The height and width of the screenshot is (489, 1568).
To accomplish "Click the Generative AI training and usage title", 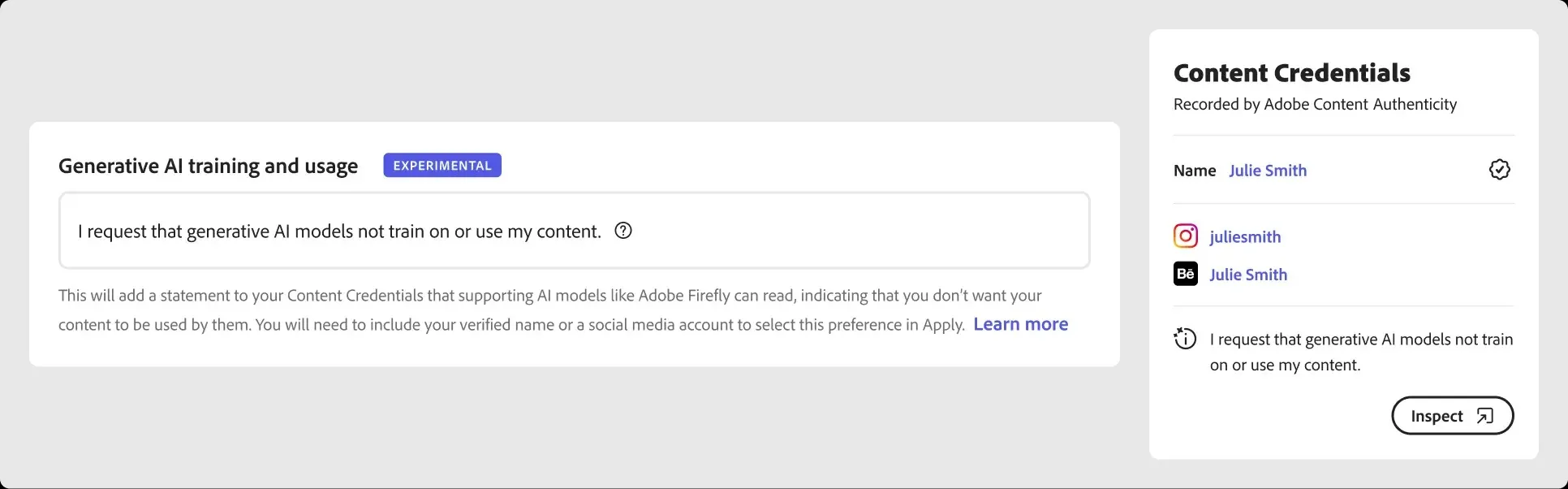I will point(208,167).
